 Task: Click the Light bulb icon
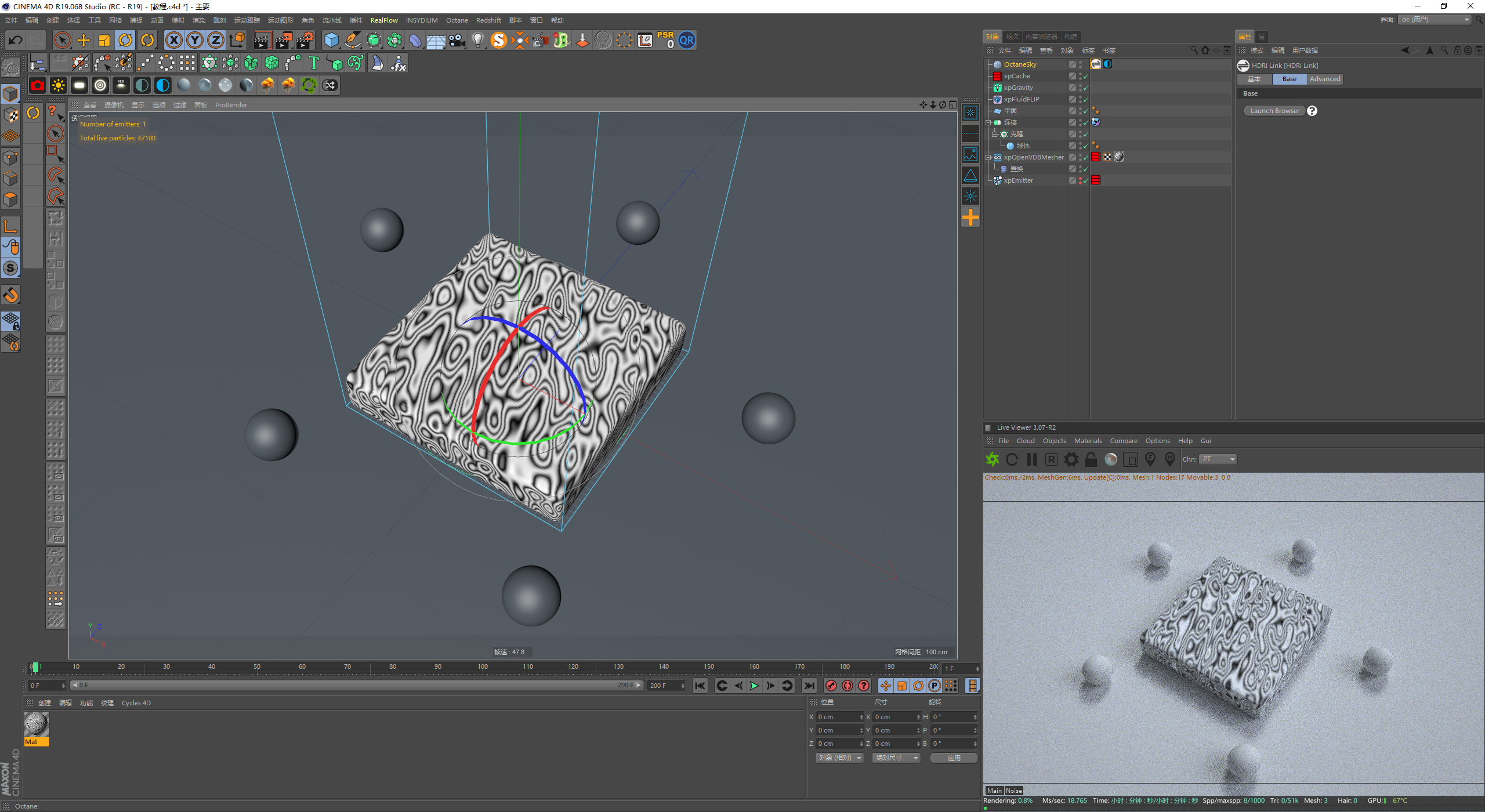coord(477,41)
